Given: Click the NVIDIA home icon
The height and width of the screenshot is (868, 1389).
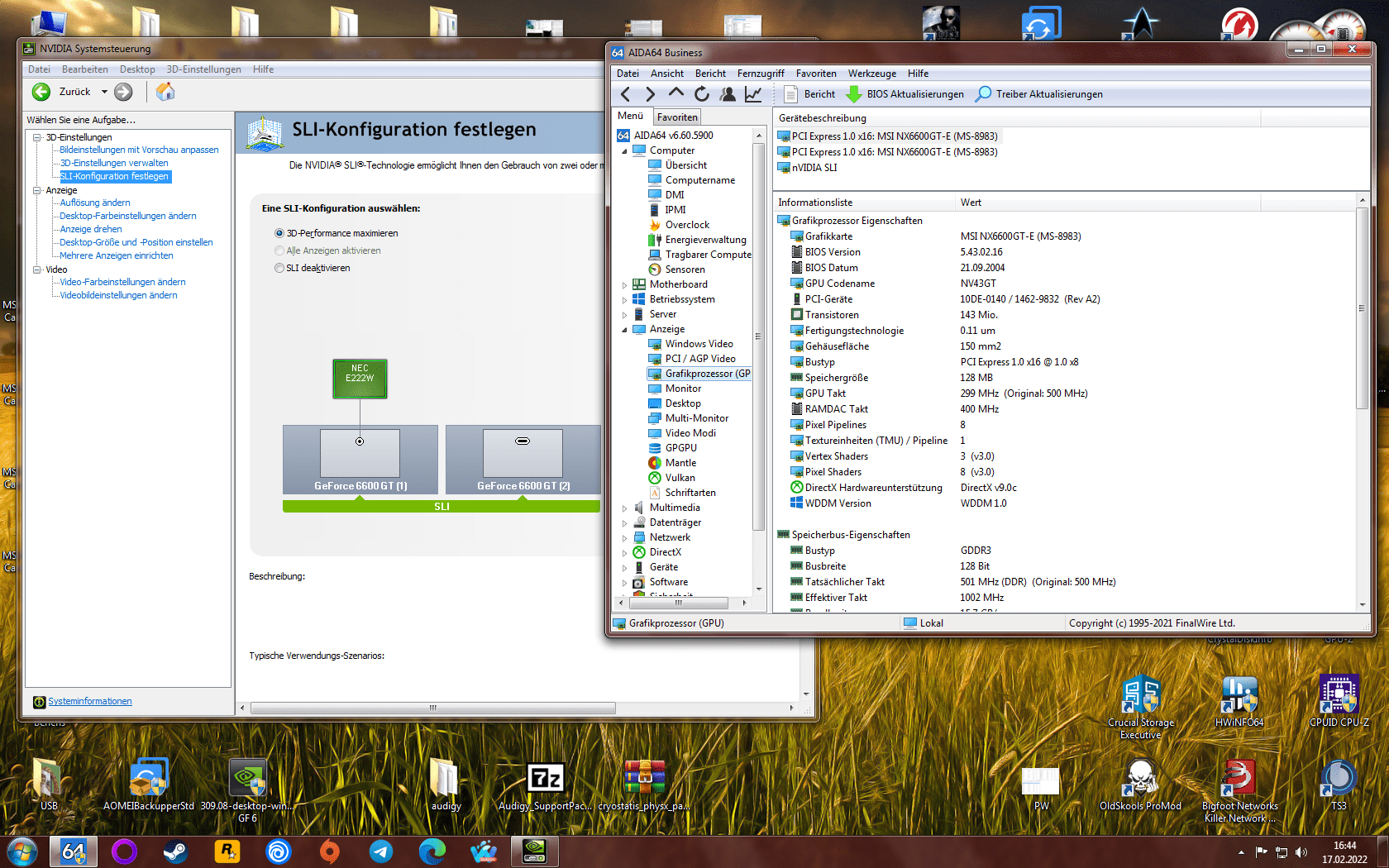Looking at the screenshot, I should pyautogui.click(x=165, y=92).
